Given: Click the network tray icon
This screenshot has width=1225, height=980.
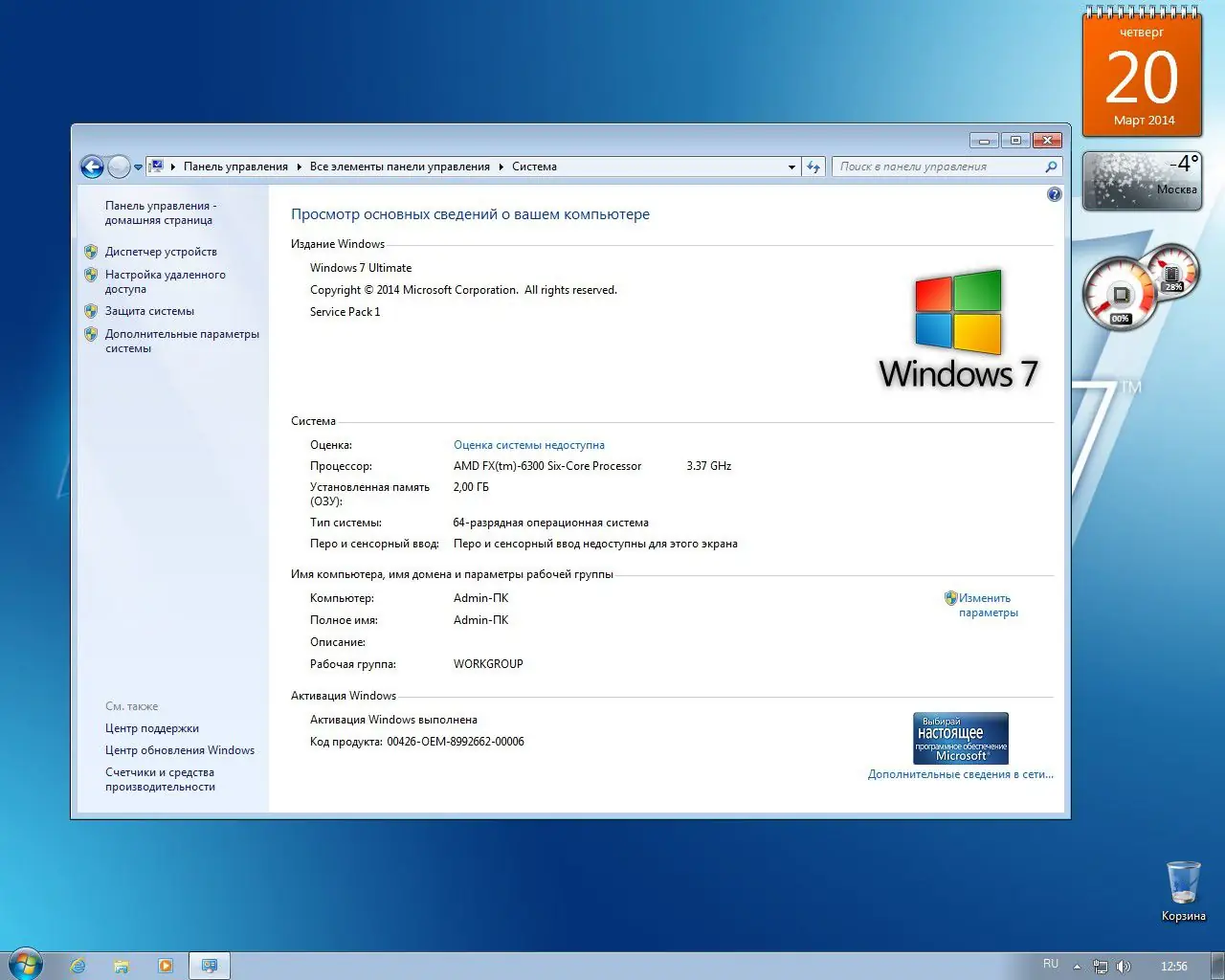Looking at the screenshot, I should click(1101, 967).
